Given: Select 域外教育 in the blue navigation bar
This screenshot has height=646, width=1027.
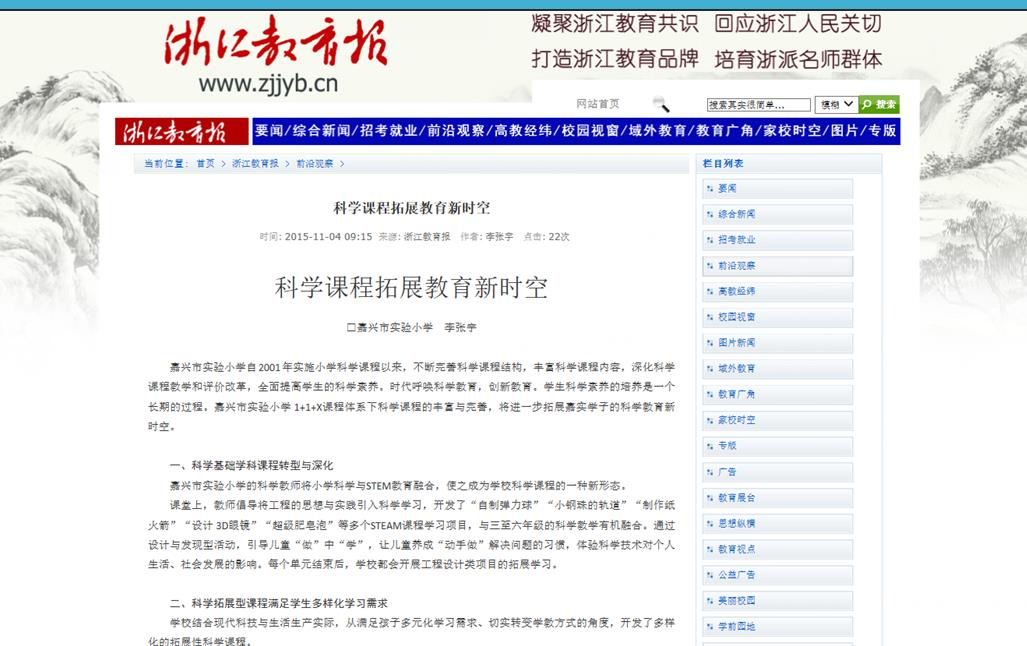Looking at the screenshot, I should [658, 130].
